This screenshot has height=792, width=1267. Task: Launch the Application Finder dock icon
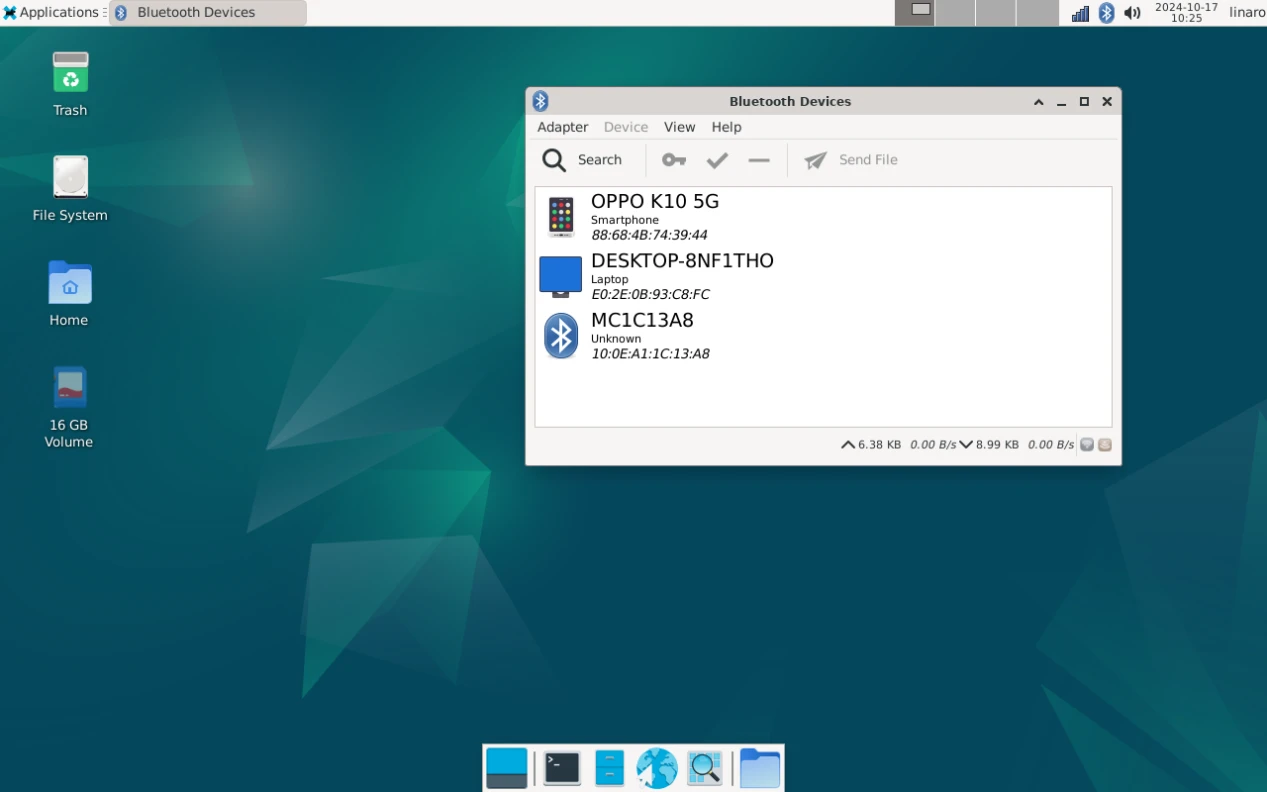tap(705, 768)
